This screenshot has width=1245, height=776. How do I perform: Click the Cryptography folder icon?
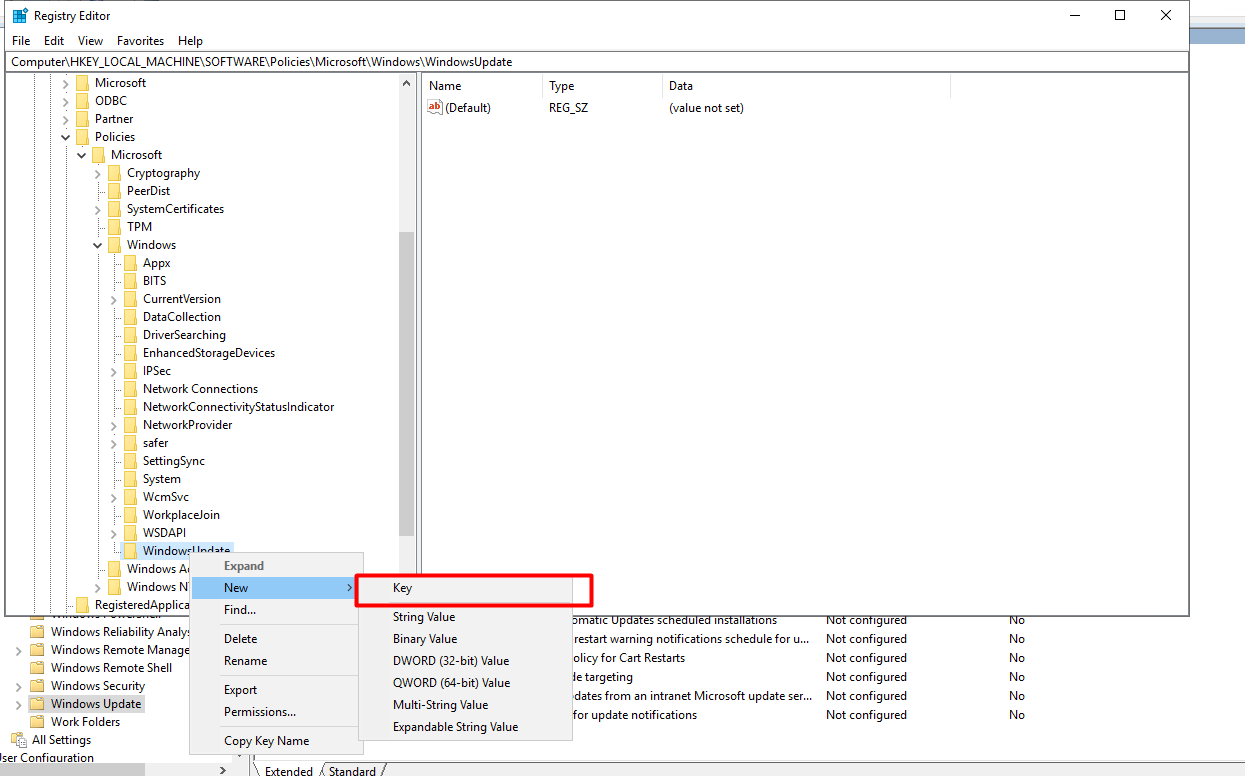point(114,173)
